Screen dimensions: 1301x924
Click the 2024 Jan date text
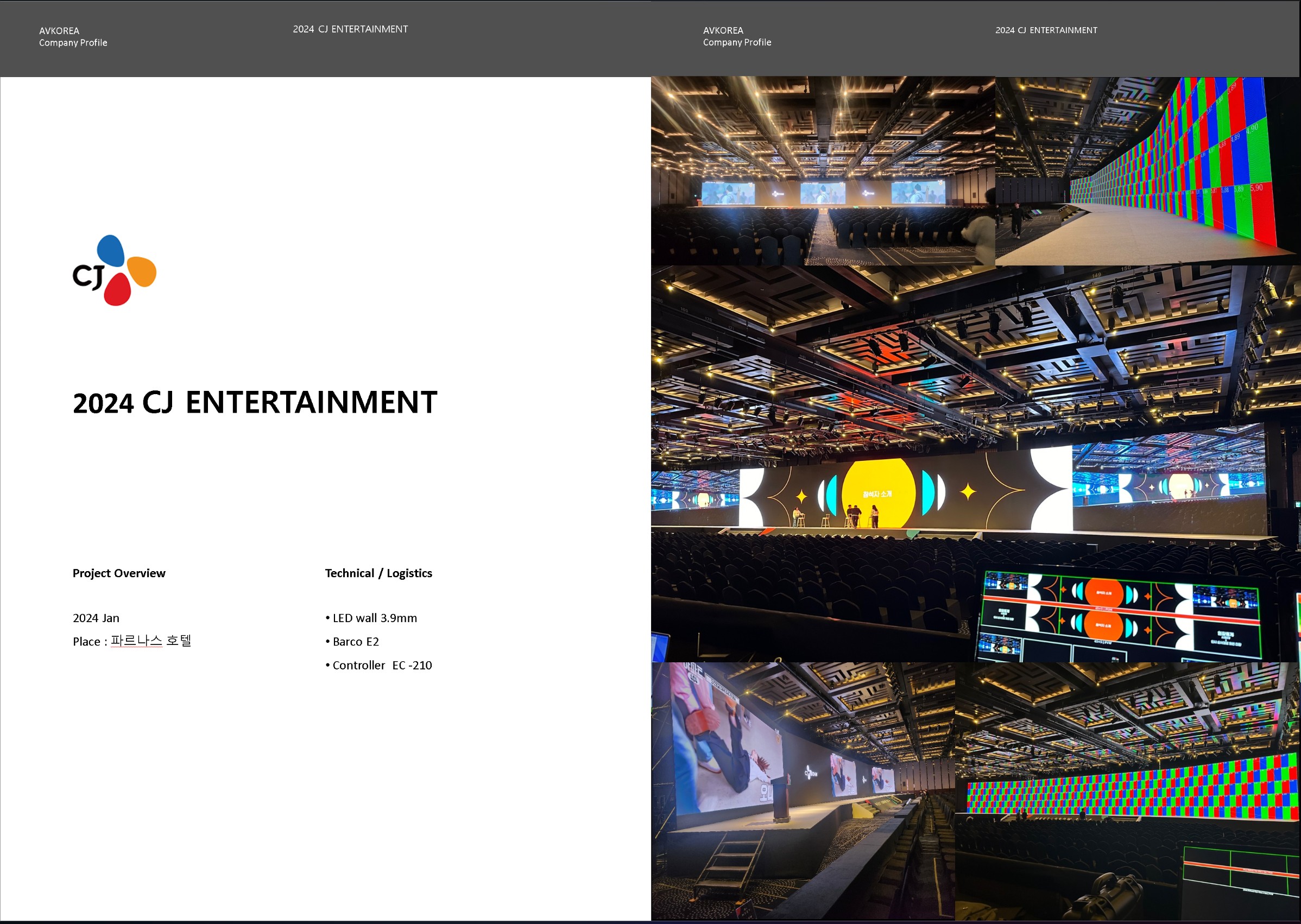[96, 618]
